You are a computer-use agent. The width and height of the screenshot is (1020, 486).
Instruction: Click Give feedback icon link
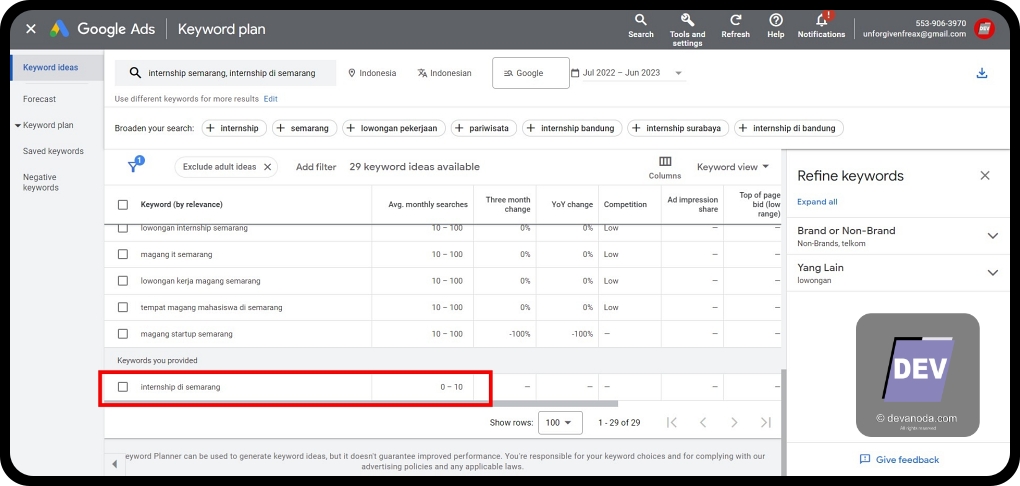899,459
